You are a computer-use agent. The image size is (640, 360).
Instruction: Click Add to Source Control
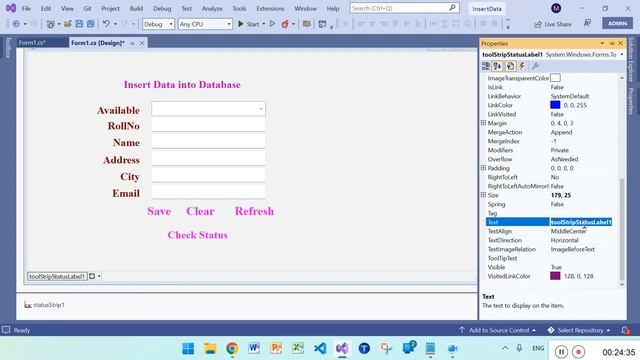point(498,330)
